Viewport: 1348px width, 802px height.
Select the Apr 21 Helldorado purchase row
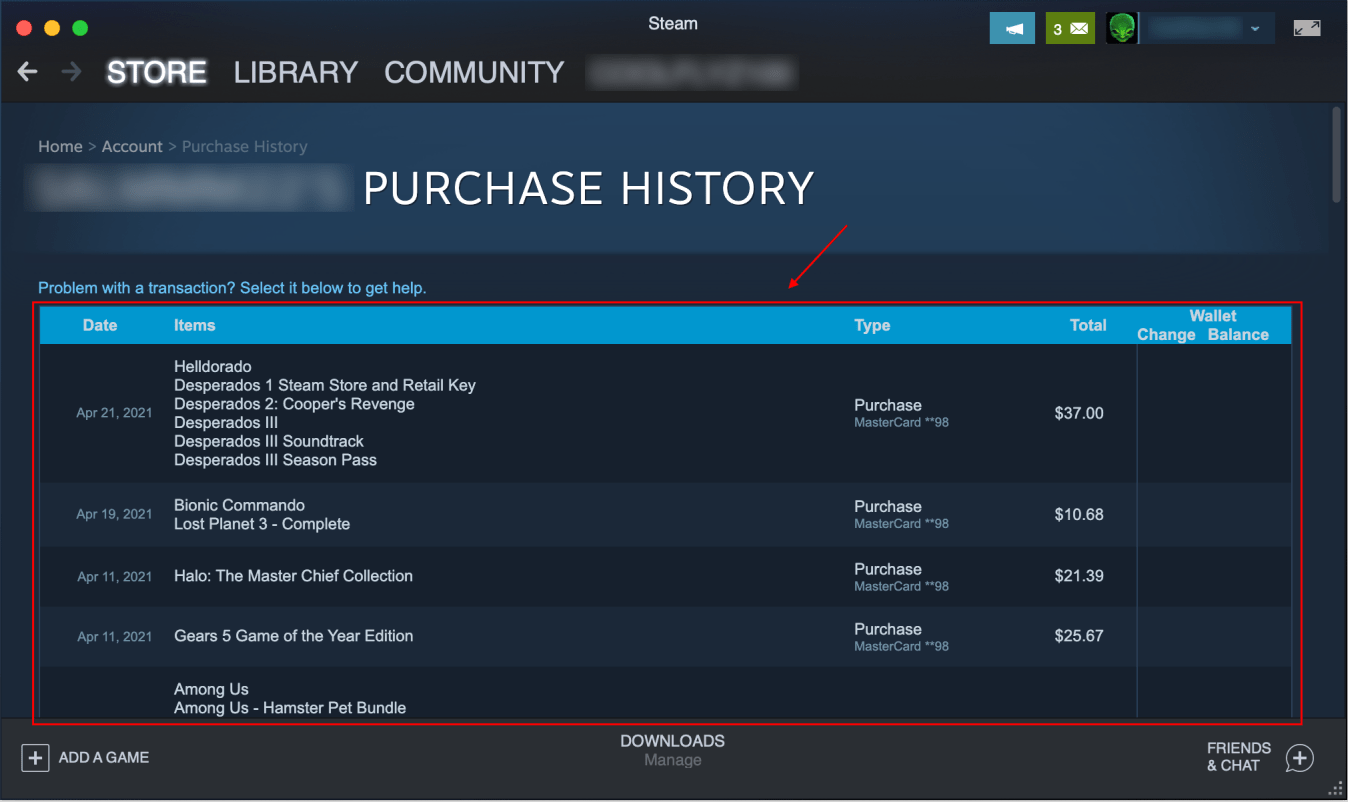coord(600,413)
